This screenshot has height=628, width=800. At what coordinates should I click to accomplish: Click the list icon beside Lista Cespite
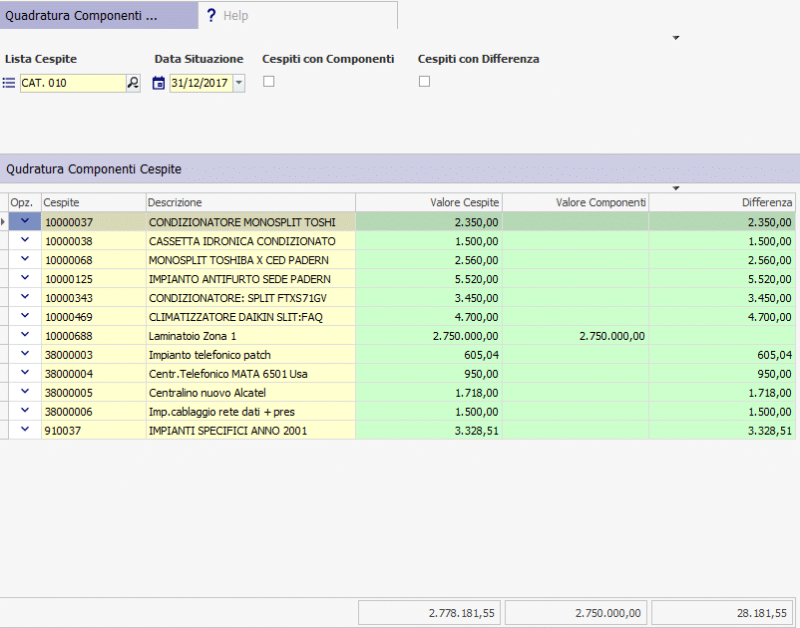[9, 83]
